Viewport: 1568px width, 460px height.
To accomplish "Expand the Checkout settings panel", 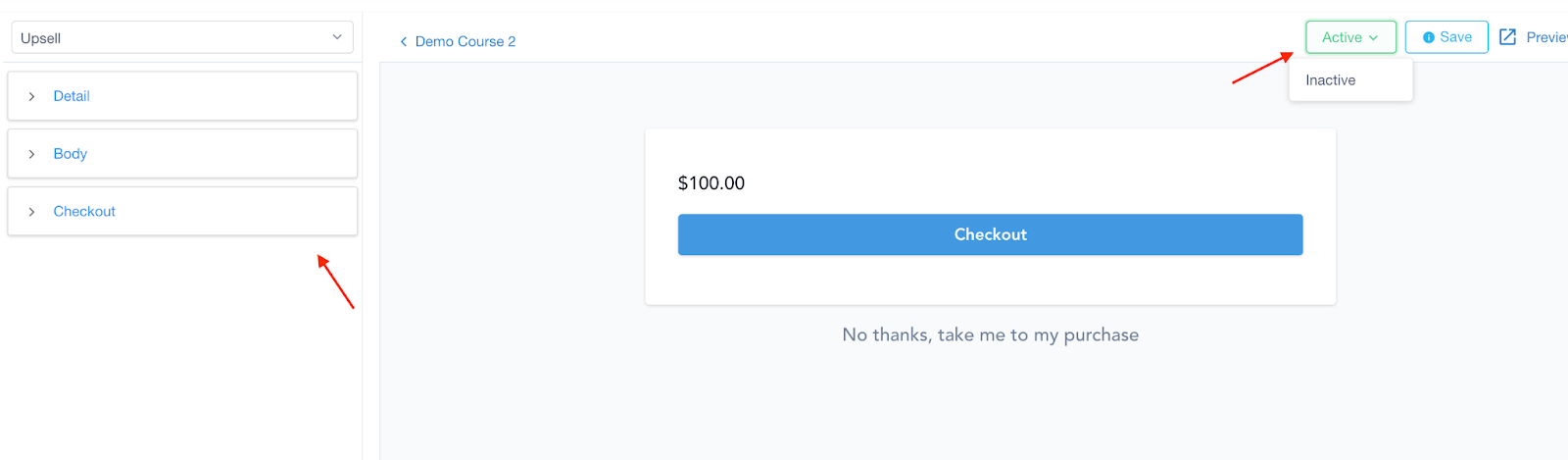I will click(182, 212).
